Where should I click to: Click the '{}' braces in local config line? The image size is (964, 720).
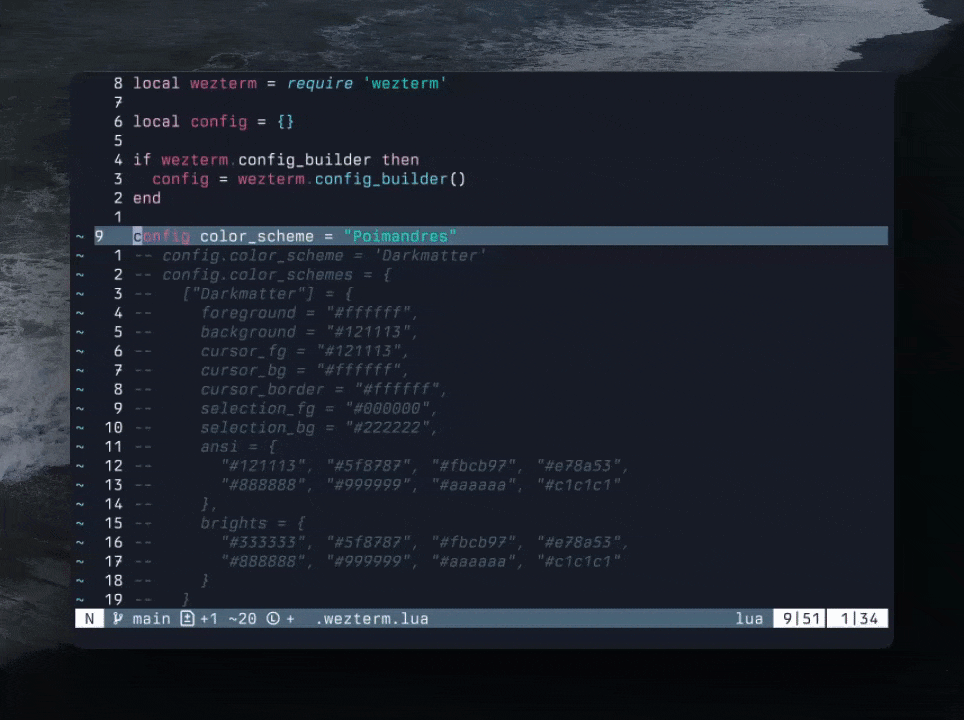286,122
